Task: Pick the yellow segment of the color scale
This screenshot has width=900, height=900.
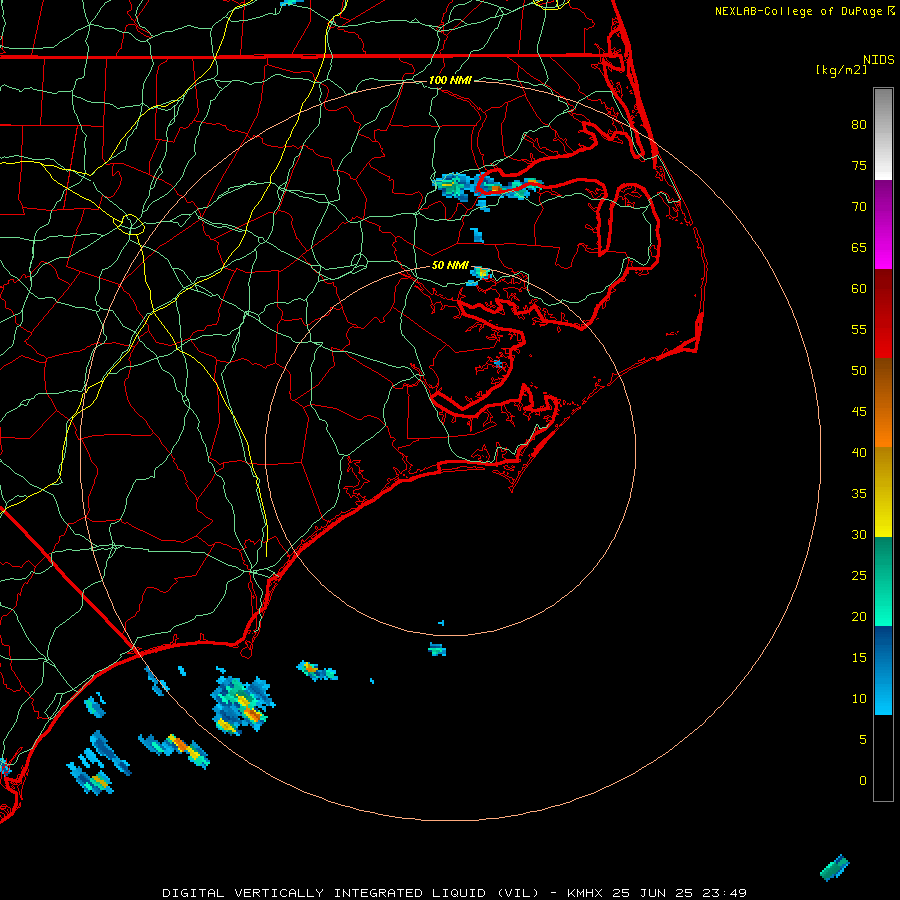Action: 883,492
